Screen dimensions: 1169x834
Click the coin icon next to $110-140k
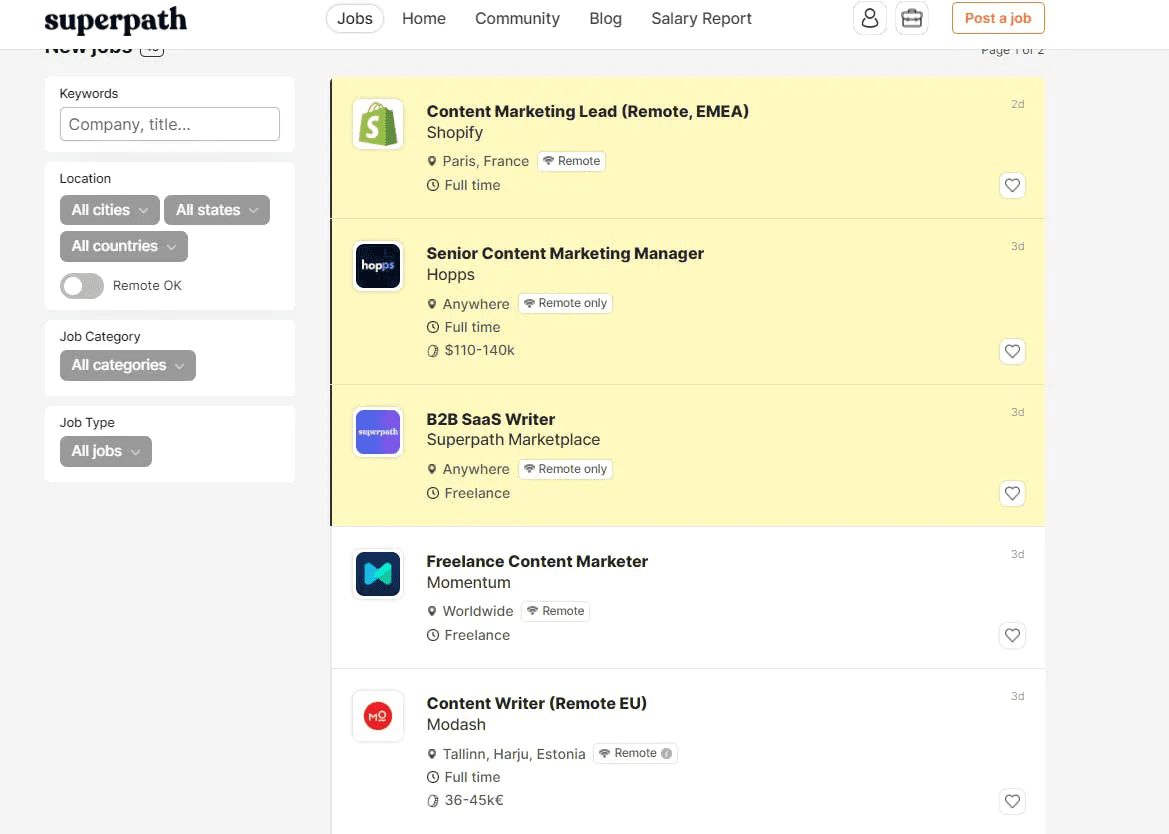[432, 350]
